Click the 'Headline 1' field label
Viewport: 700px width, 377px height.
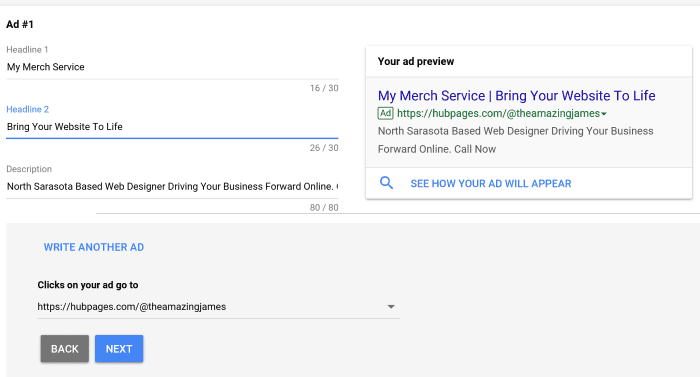[27, 50]
